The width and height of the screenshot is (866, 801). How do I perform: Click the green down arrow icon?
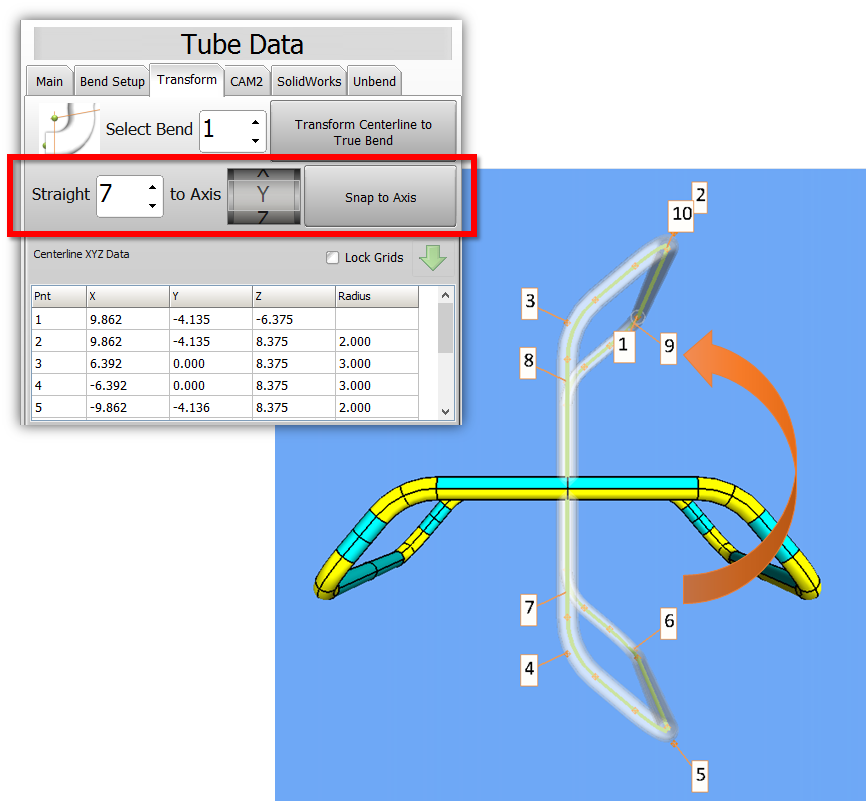(x=430, y=258)
